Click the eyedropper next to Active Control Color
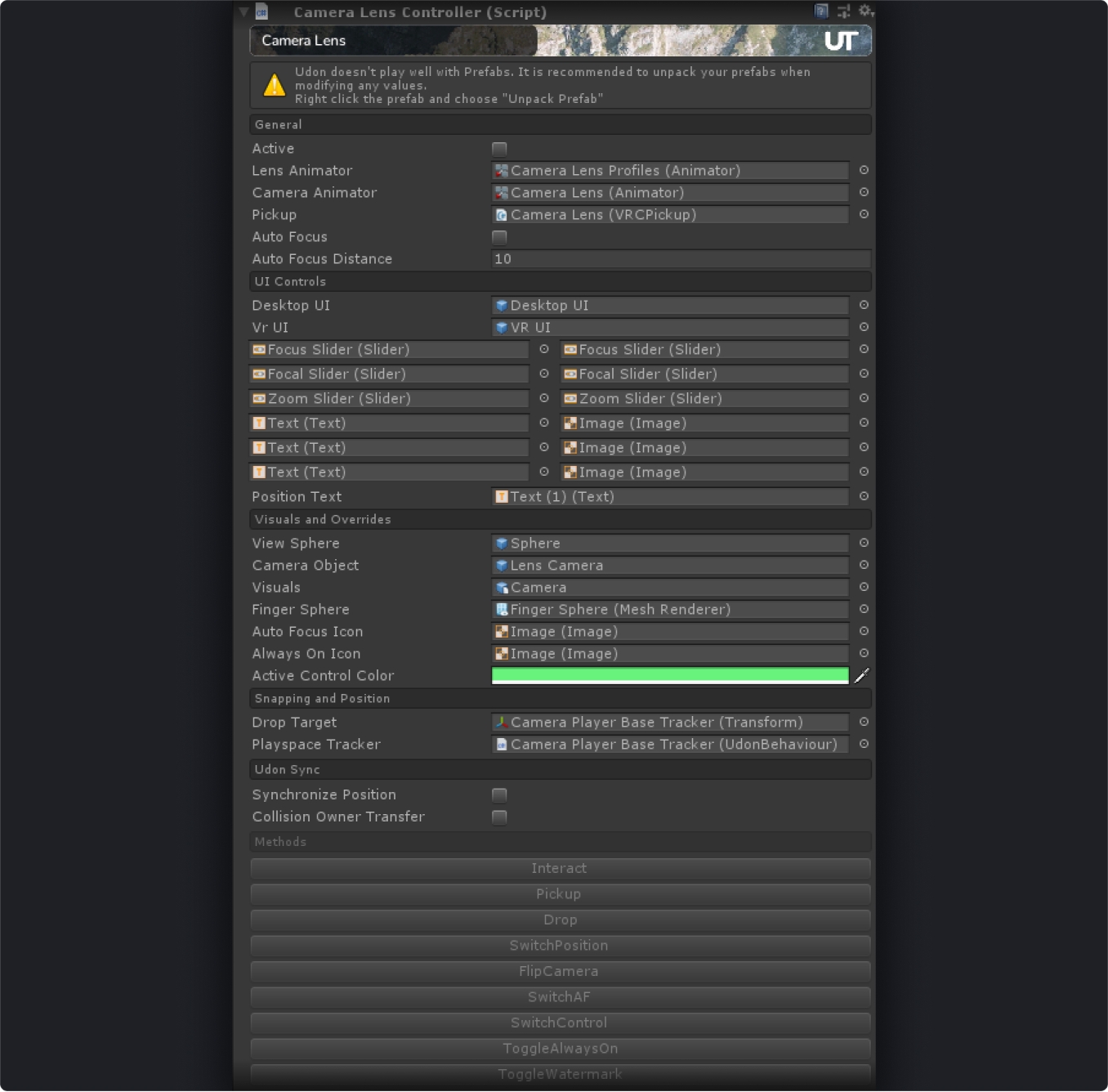 tap(862, 675)
